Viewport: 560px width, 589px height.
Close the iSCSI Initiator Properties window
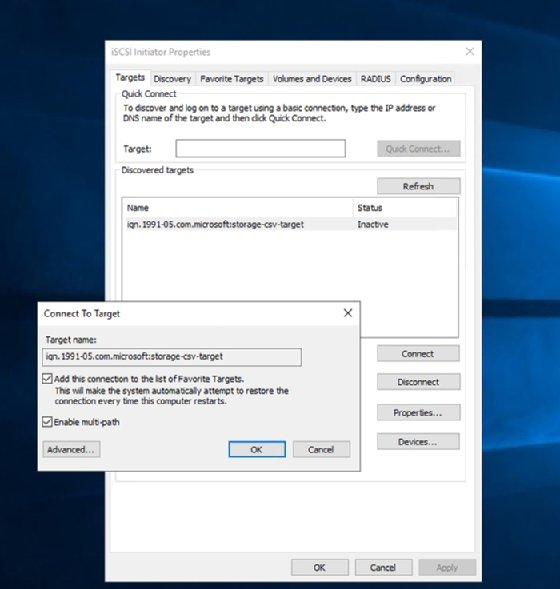click(470, 51)
